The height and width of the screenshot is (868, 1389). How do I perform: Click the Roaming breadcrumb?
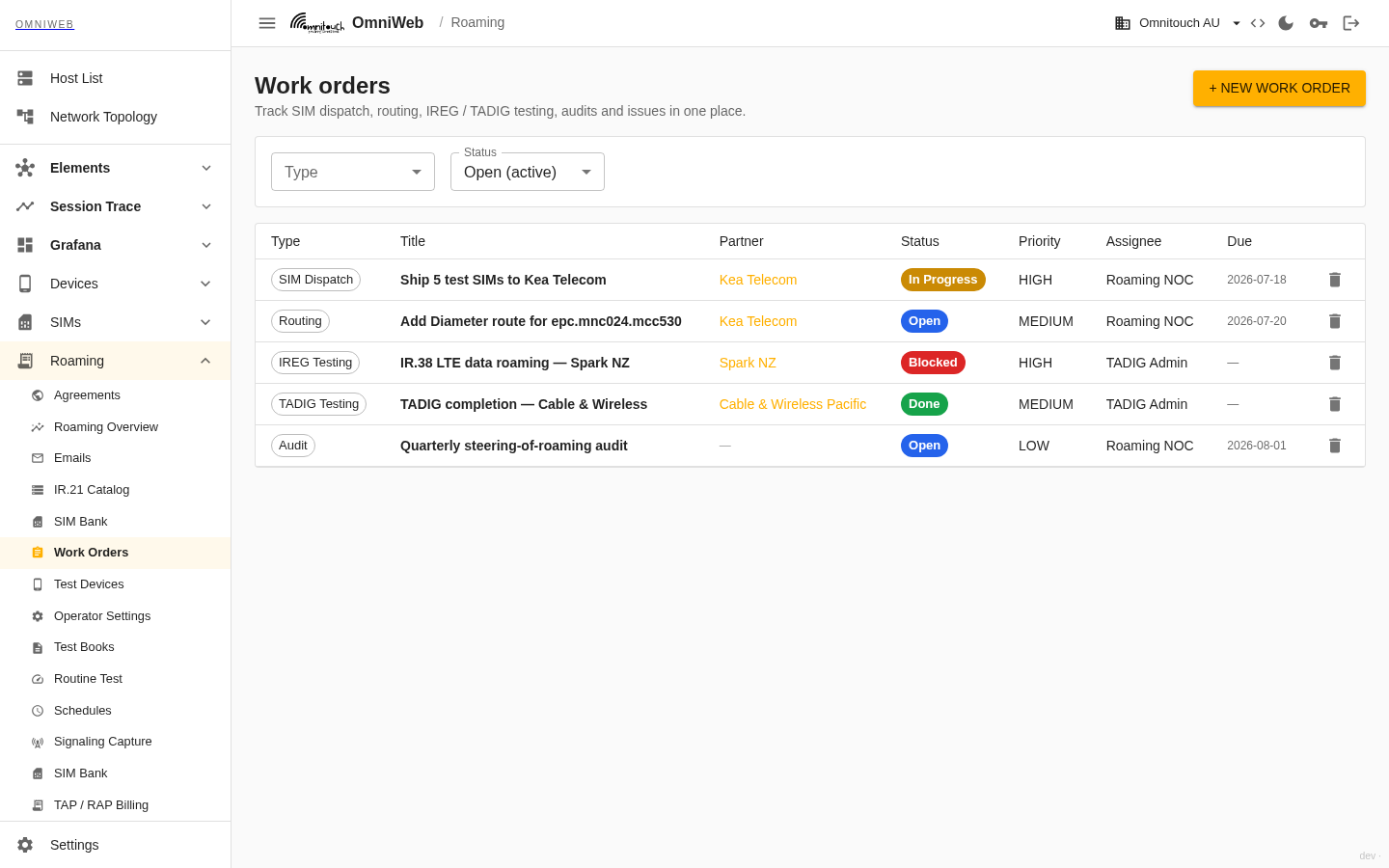[x=477, y=22]
